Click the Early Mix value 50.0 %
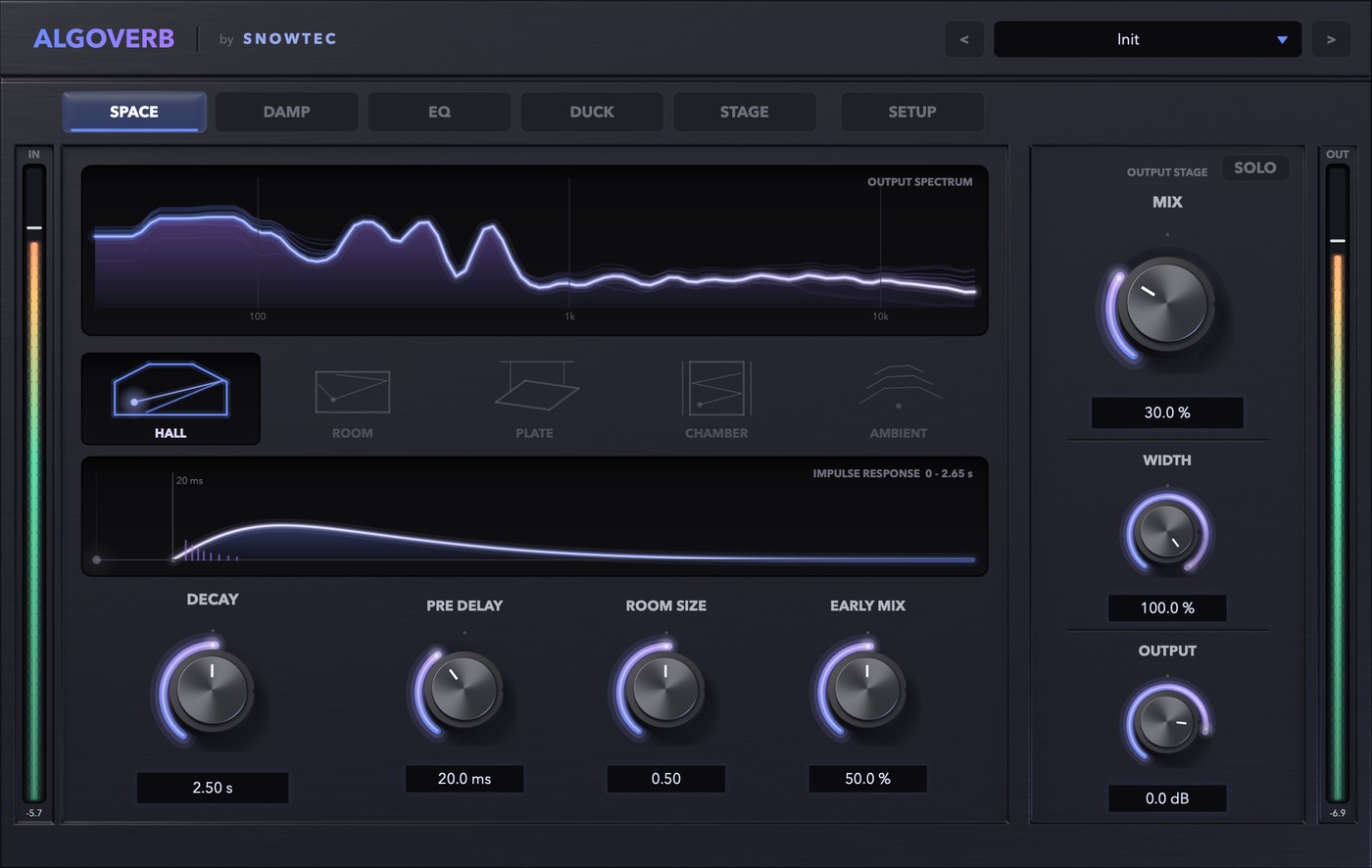The image size is (1372, 868). pyautogui.click(x=867, y=779)
